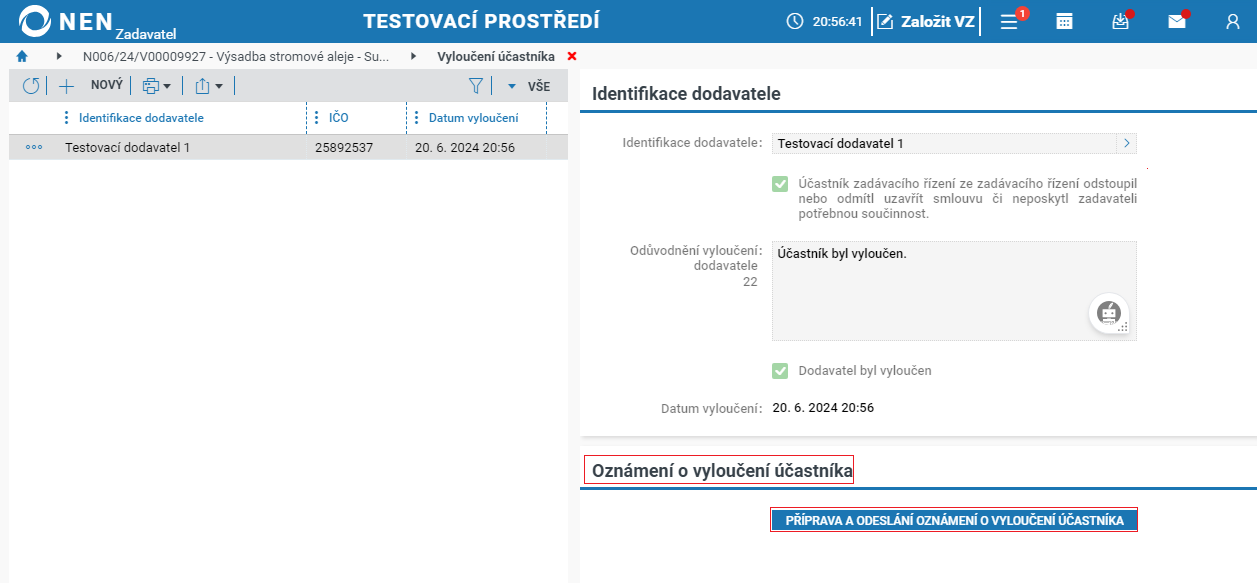Click date cell 20. 6. 2024 20:56 in table
The image size is (1257, 583).
click(x=465, y=148)
